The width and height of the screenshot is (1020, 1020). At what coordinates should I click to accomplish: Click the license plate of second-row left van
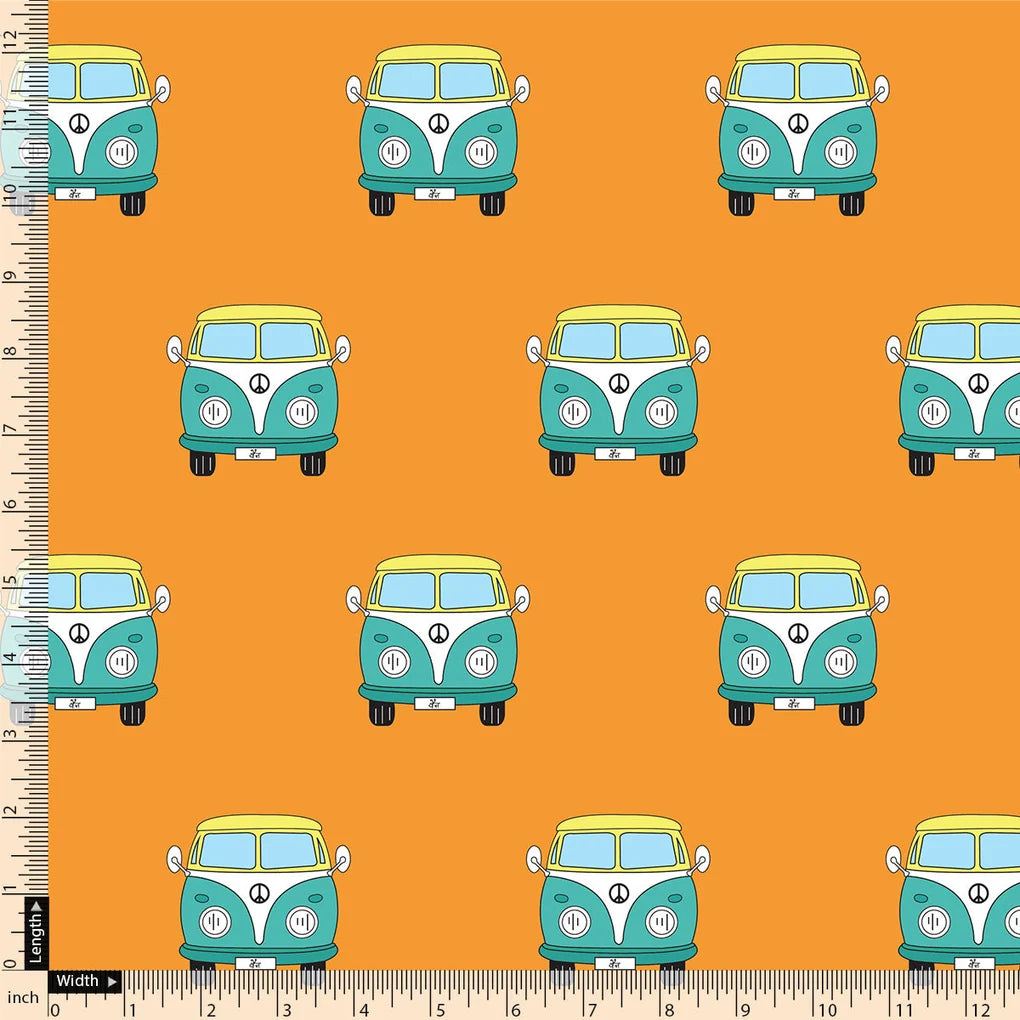255,454
